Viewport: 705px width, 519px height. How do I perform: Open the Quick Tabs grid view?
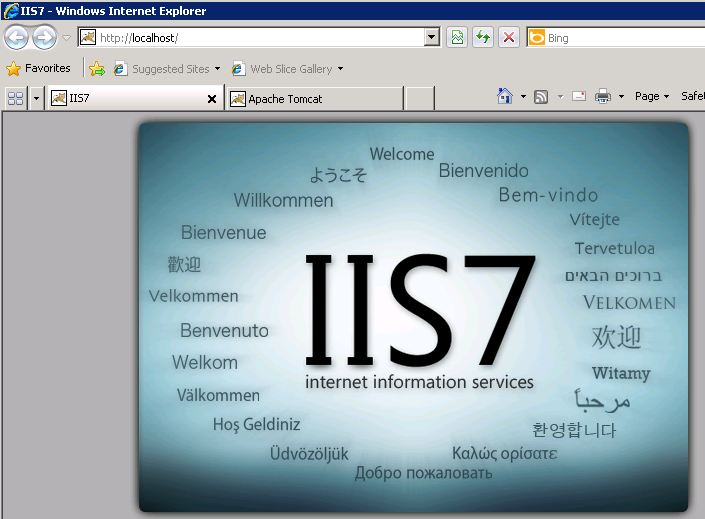coord(16,98)
